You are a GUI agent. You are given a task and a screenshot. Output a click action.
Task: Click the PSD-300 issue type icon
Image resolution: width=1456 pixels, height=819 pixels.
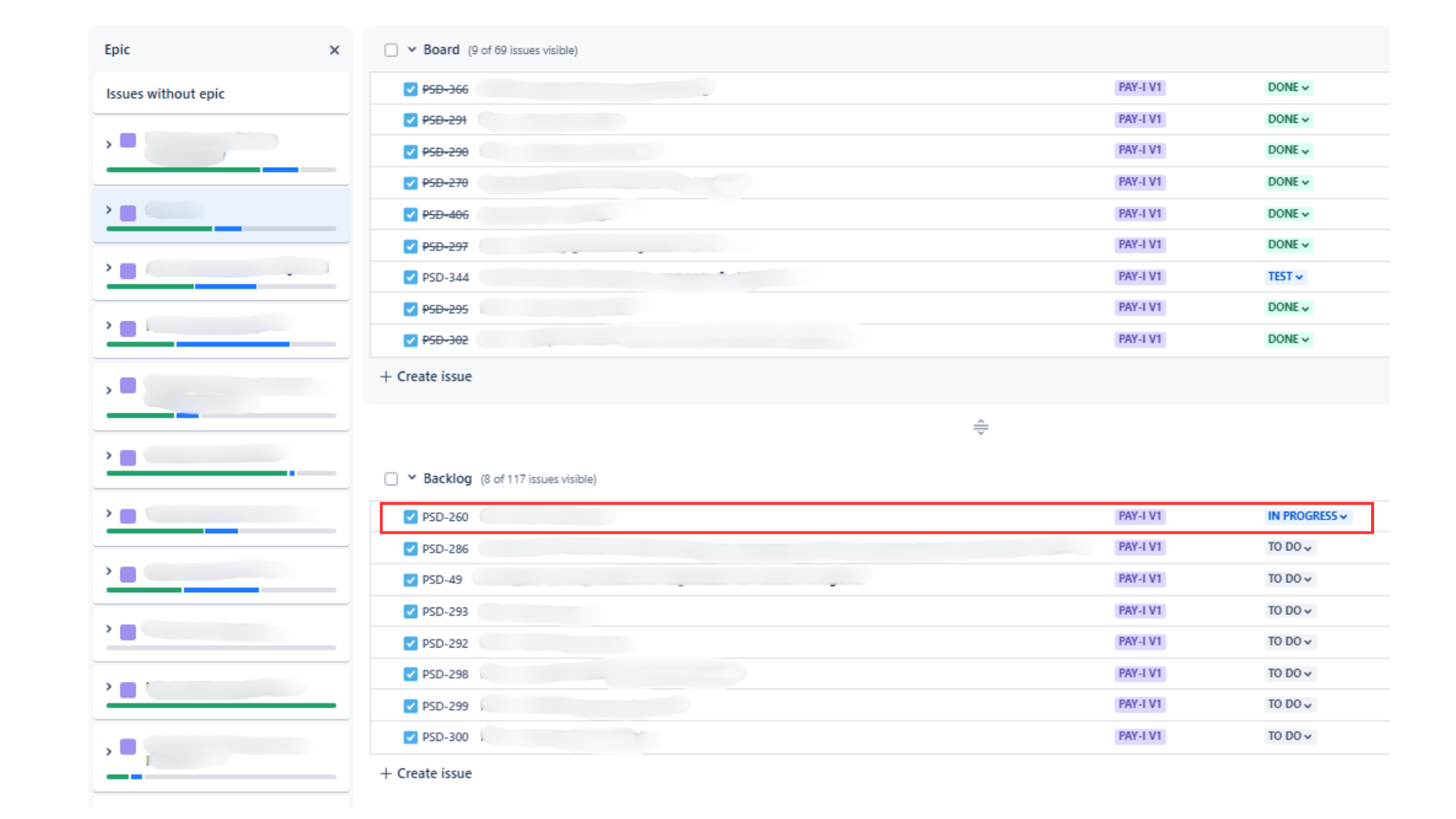tap(410, 737)
